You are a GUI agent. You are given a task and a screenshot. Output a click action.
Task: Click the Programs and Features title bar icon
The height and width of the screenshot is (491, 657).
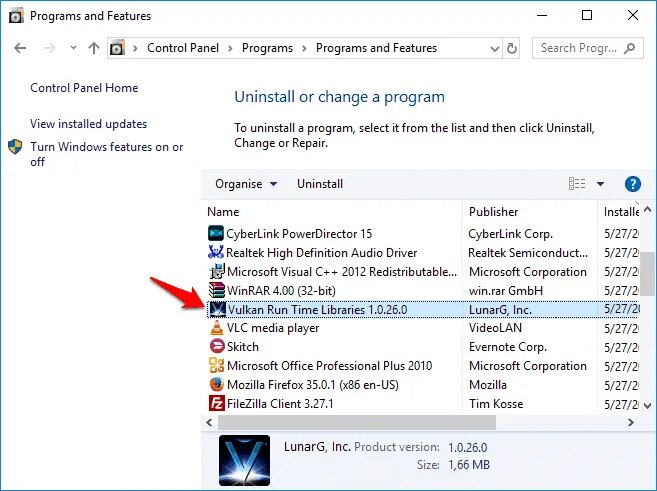click(x=16, y=16)
